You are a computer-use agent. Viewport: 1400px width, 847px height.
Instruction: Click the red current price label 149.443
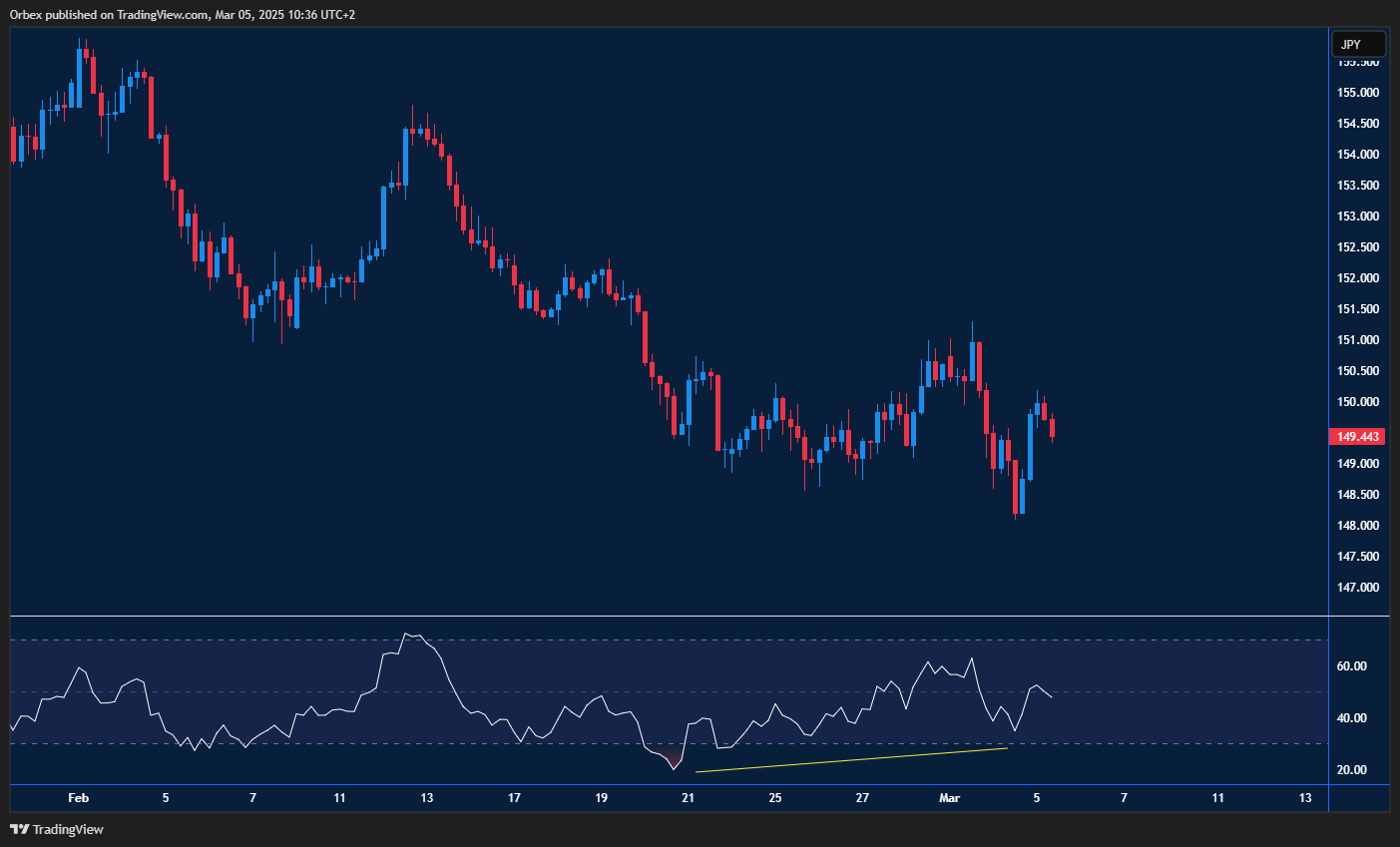(1357, 436)
